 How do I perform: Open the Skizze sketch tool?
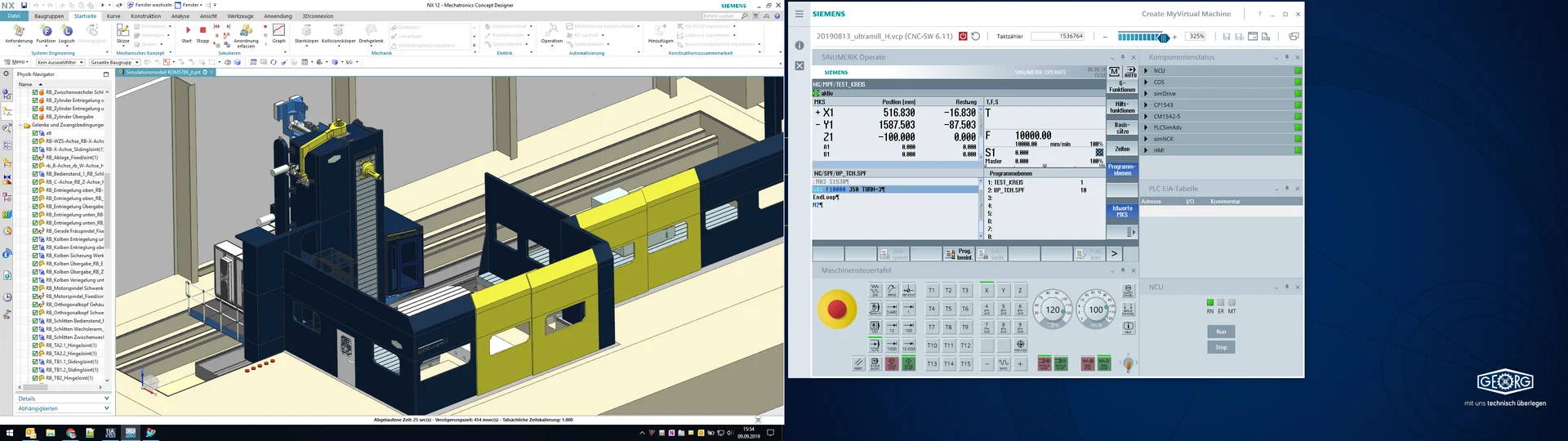pos(122,33)
